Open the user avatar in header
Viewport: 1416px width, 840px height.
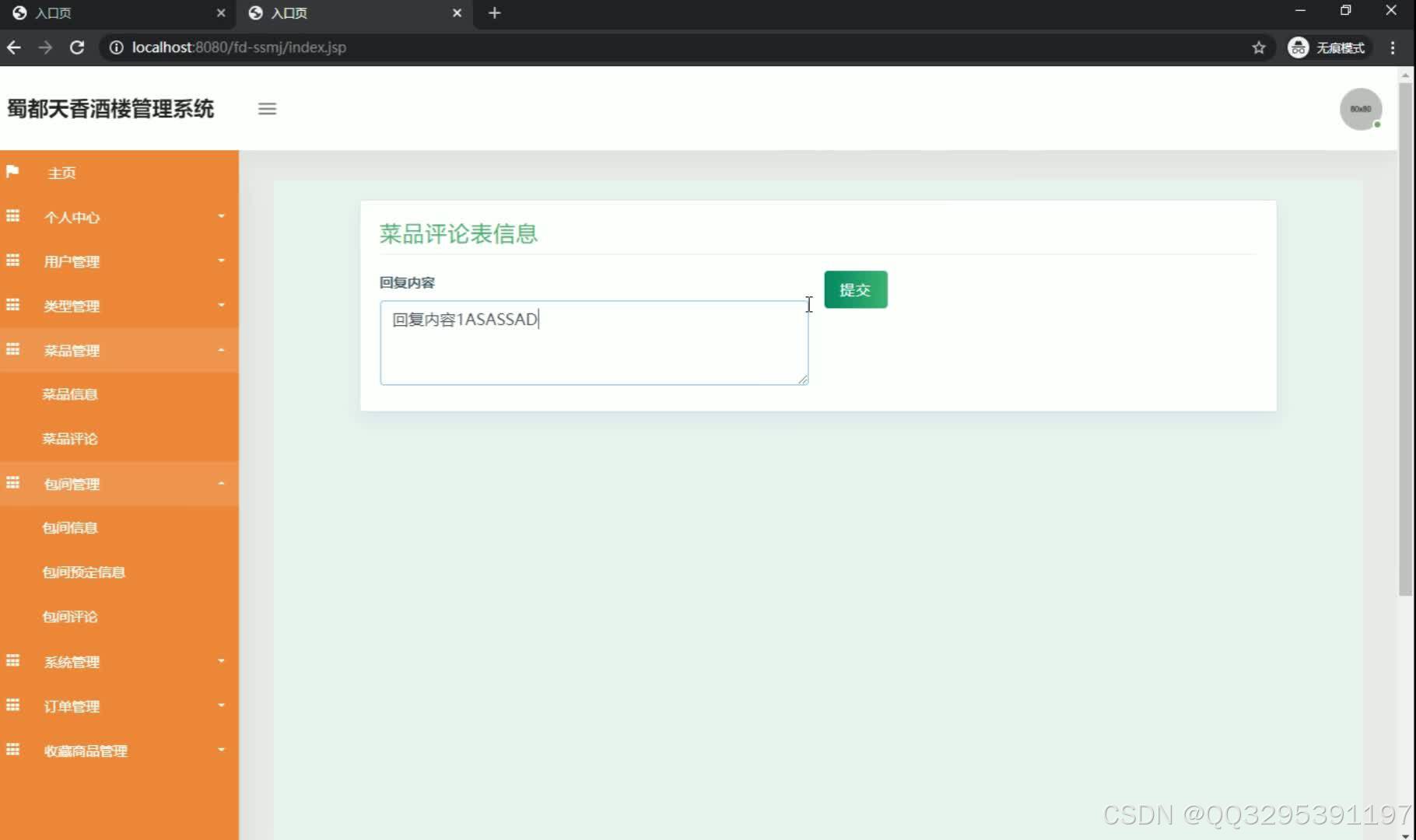coord(1360,109)
